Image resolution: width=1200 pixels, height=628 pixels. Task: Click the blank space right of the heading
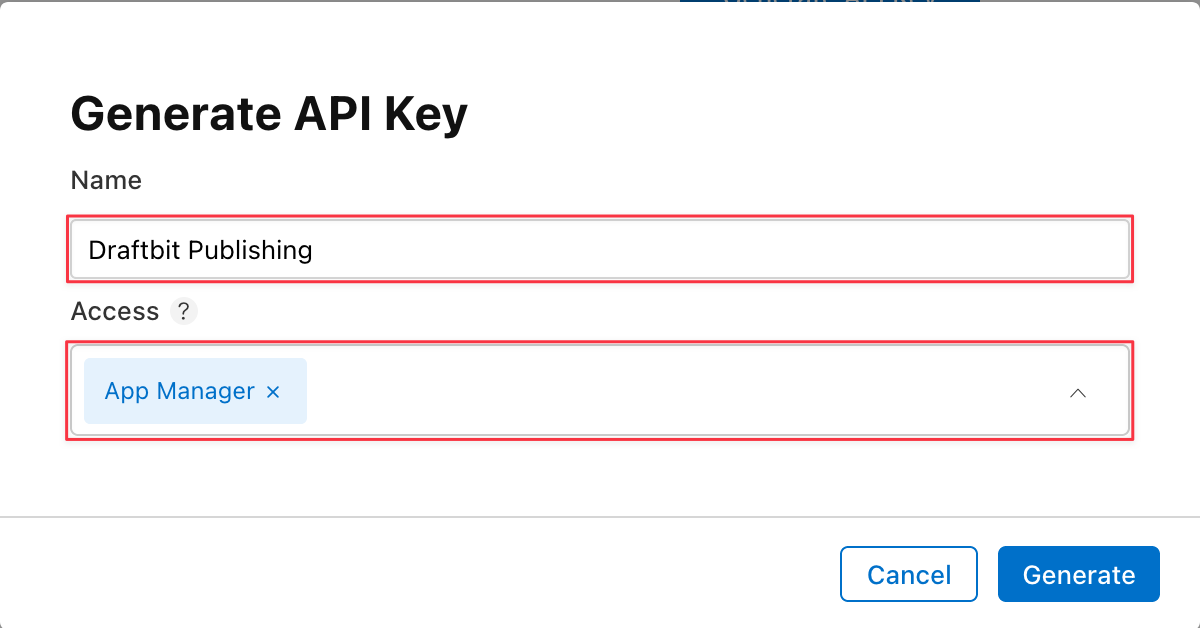tap(800, 114)
